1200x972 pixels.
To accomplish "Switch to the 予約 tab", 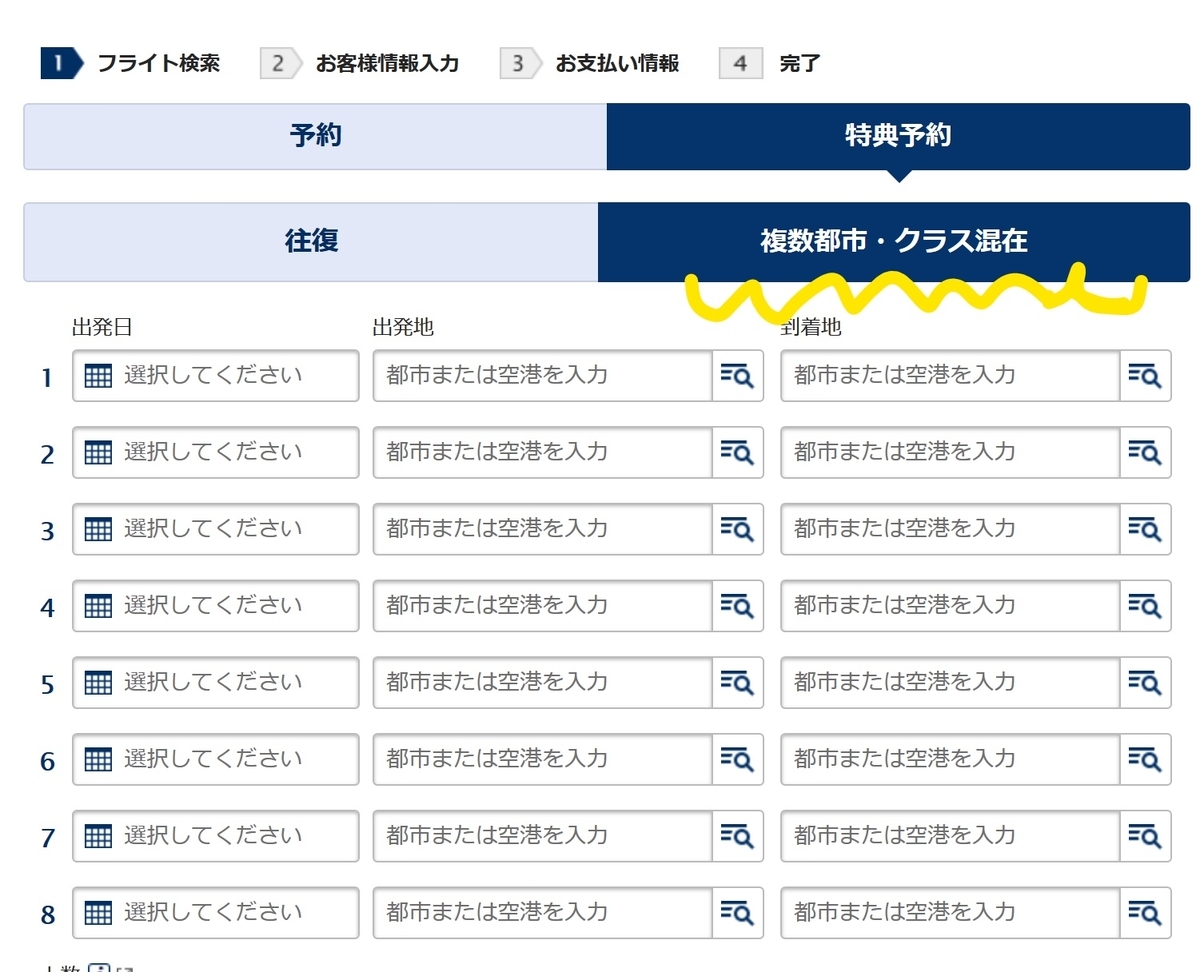I will (315, 136).
